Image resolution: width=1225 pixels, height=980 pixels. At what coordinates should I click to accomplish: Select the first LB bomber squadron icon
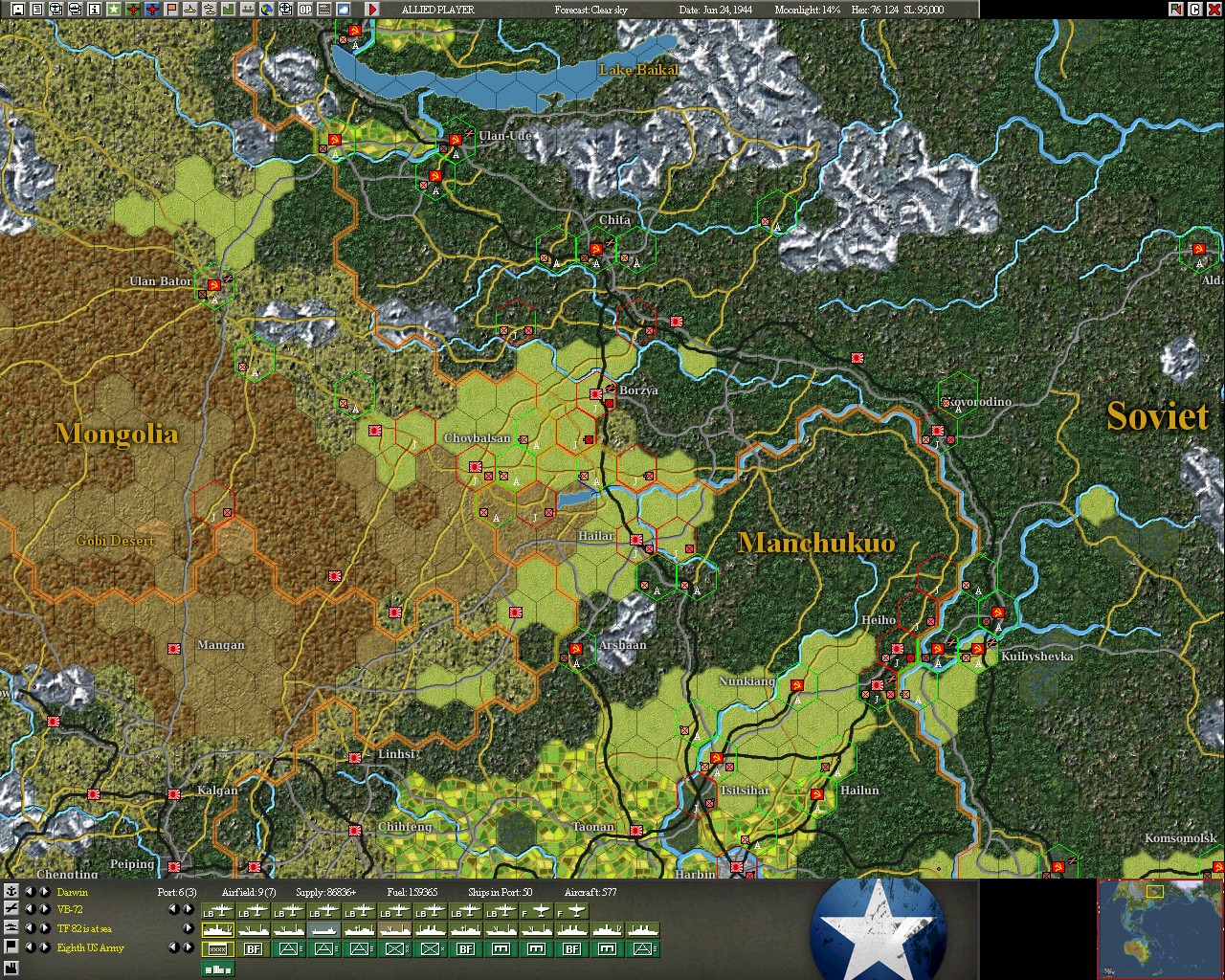click(x=217, y=911)
